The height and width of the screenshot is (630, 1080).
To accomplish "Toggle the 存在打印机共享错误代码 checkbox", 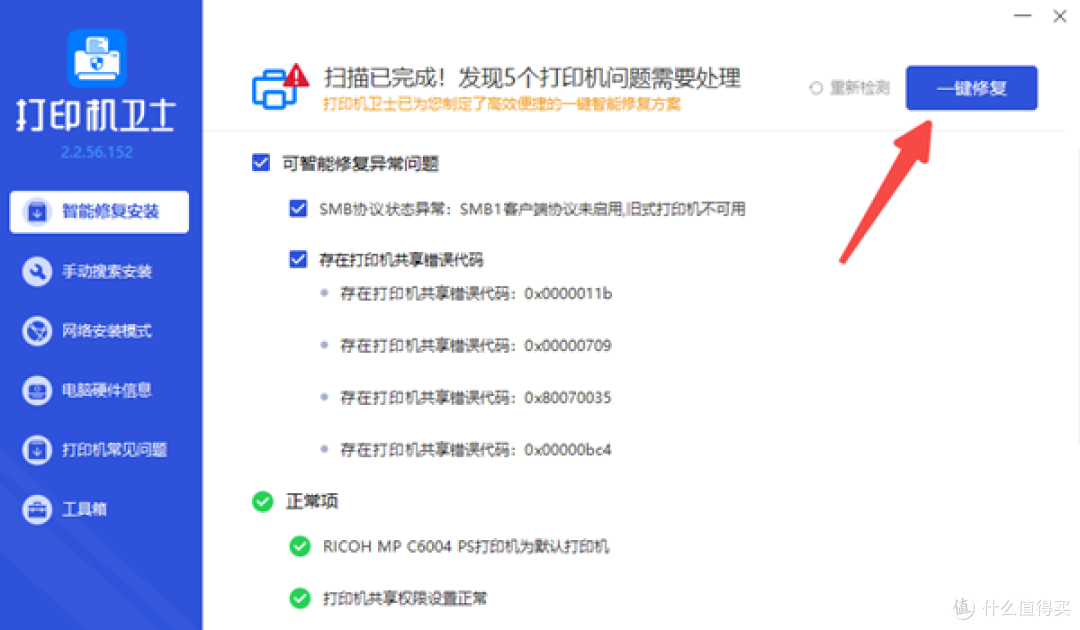I will [298, 260].
